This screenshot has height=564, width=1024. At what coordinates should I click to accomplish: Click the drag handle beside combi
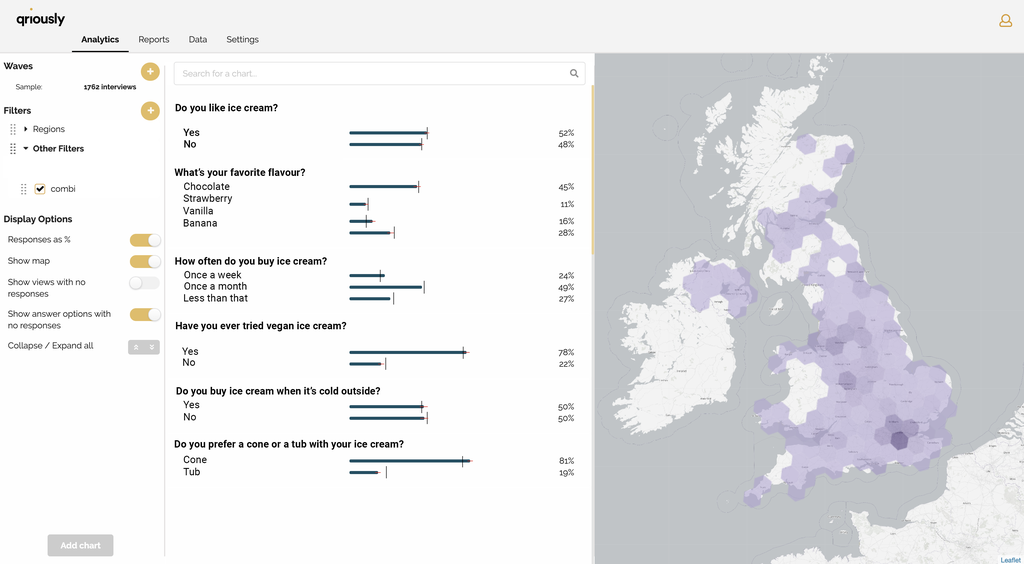click(x=24, y=189)
